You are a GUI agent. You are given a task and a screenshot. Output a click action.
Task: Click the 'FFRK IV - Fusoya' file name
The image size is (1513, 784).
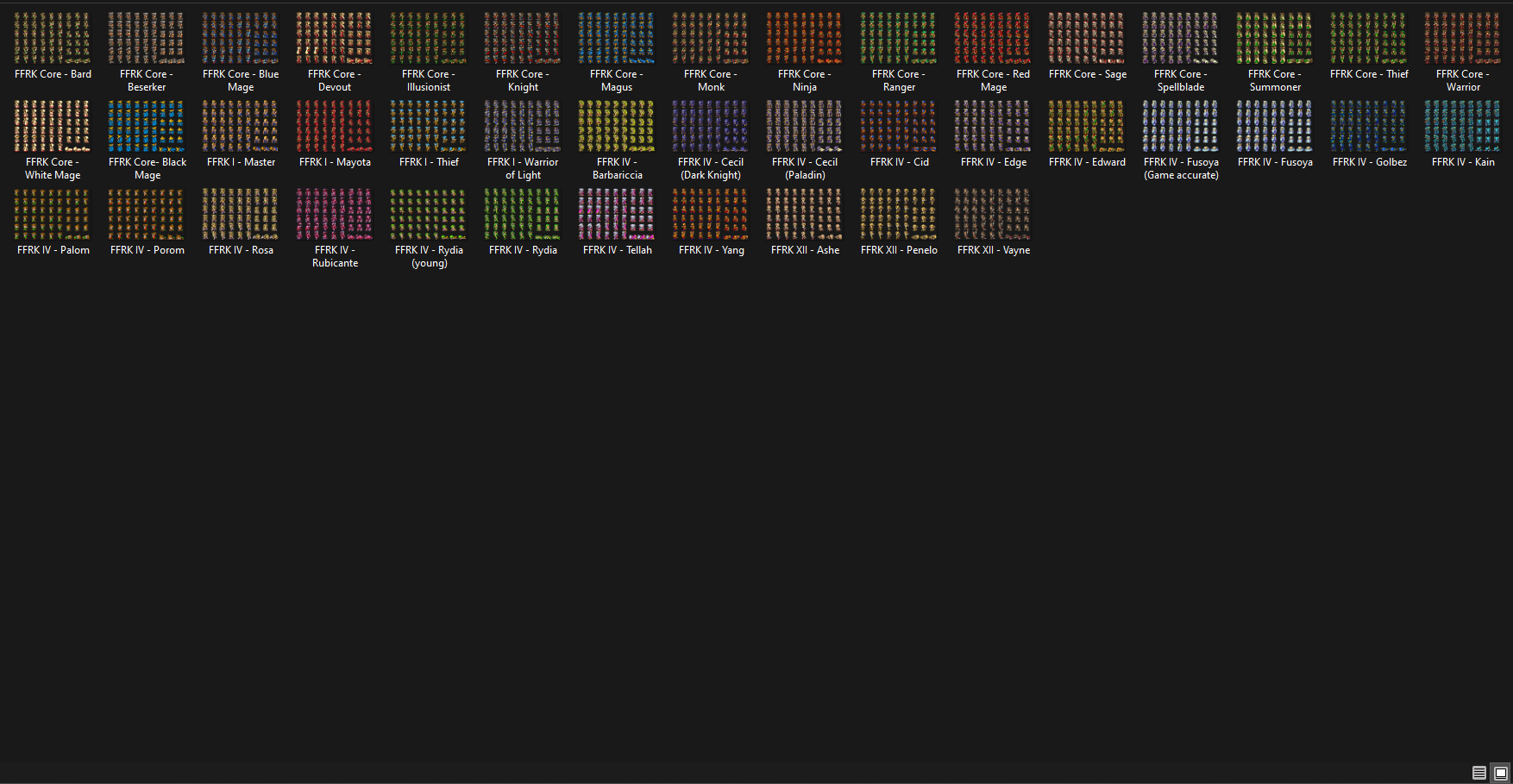pyautogui.click(x=1275, y=162)
